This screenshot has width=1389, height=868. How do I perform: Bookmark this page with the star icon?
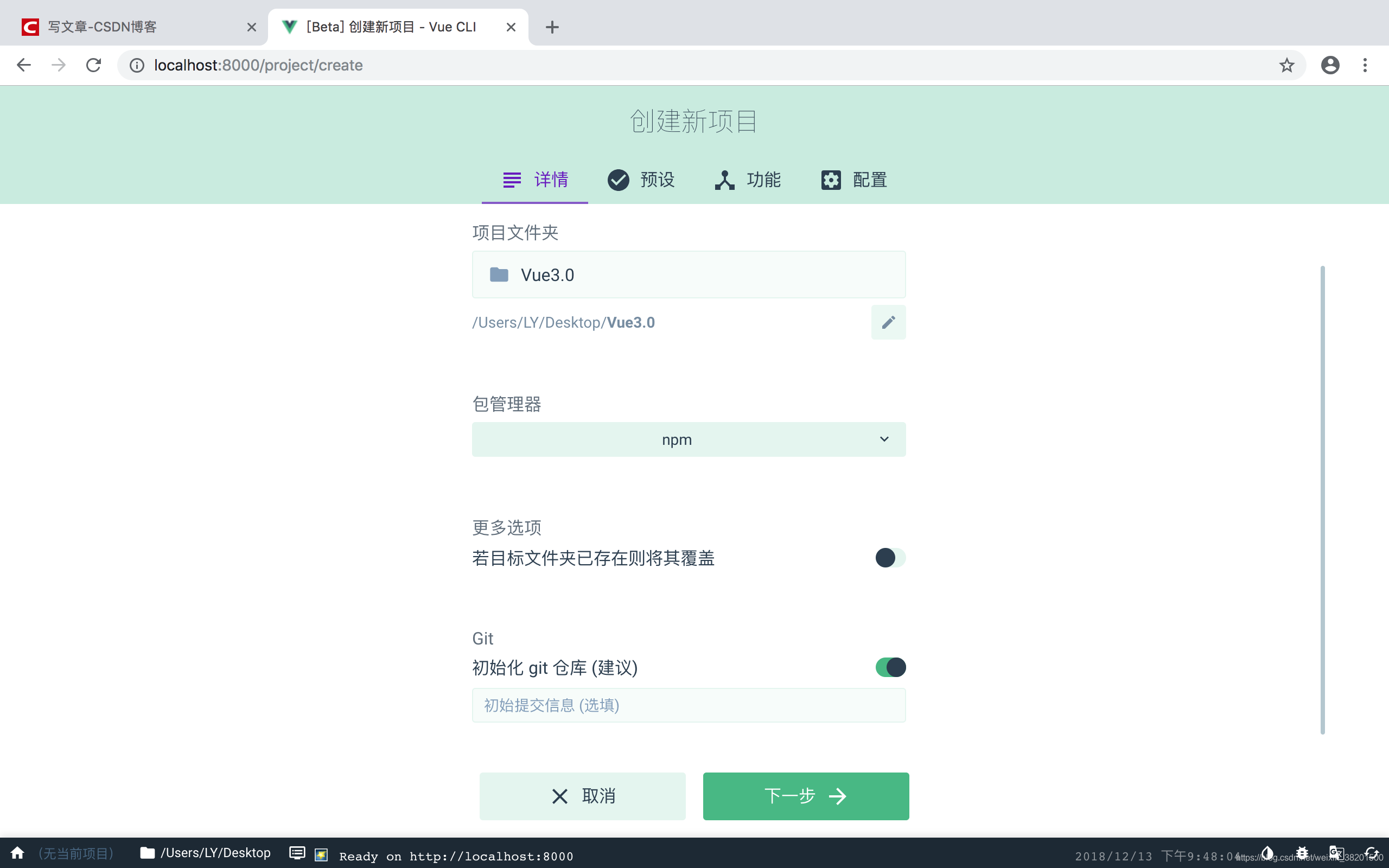pyautogui.click(x=1287, y=65)
